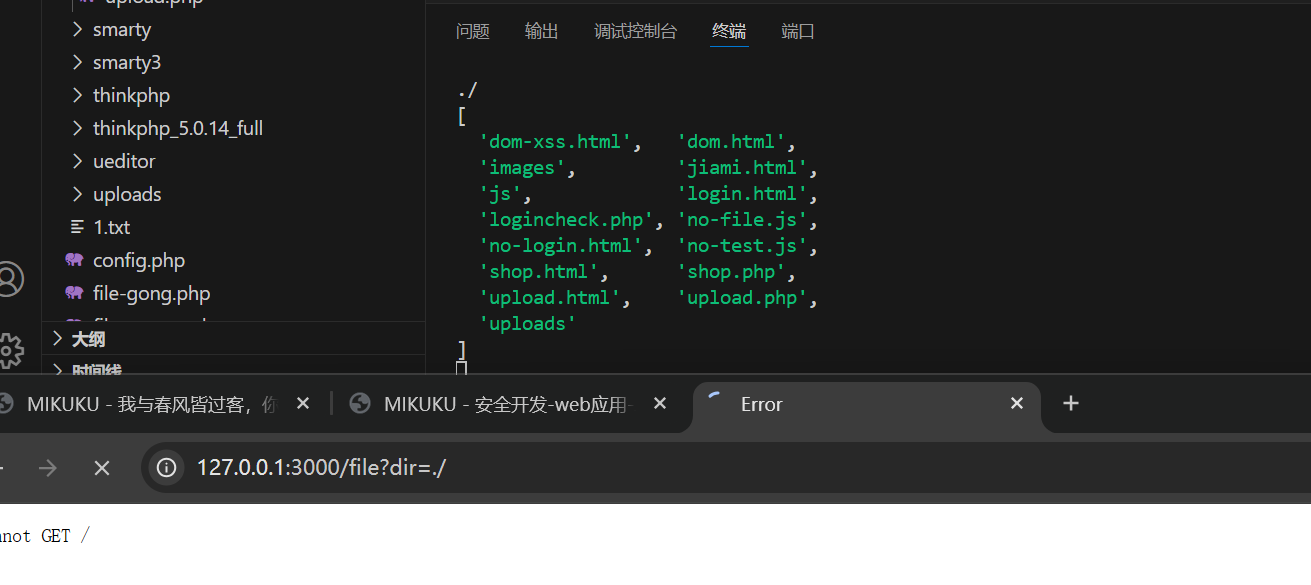Click the 1.txt text file icon
Image resolution: width=1311 pixels, height=585 pixels.
pyautogui.click(x=77, y=227)
